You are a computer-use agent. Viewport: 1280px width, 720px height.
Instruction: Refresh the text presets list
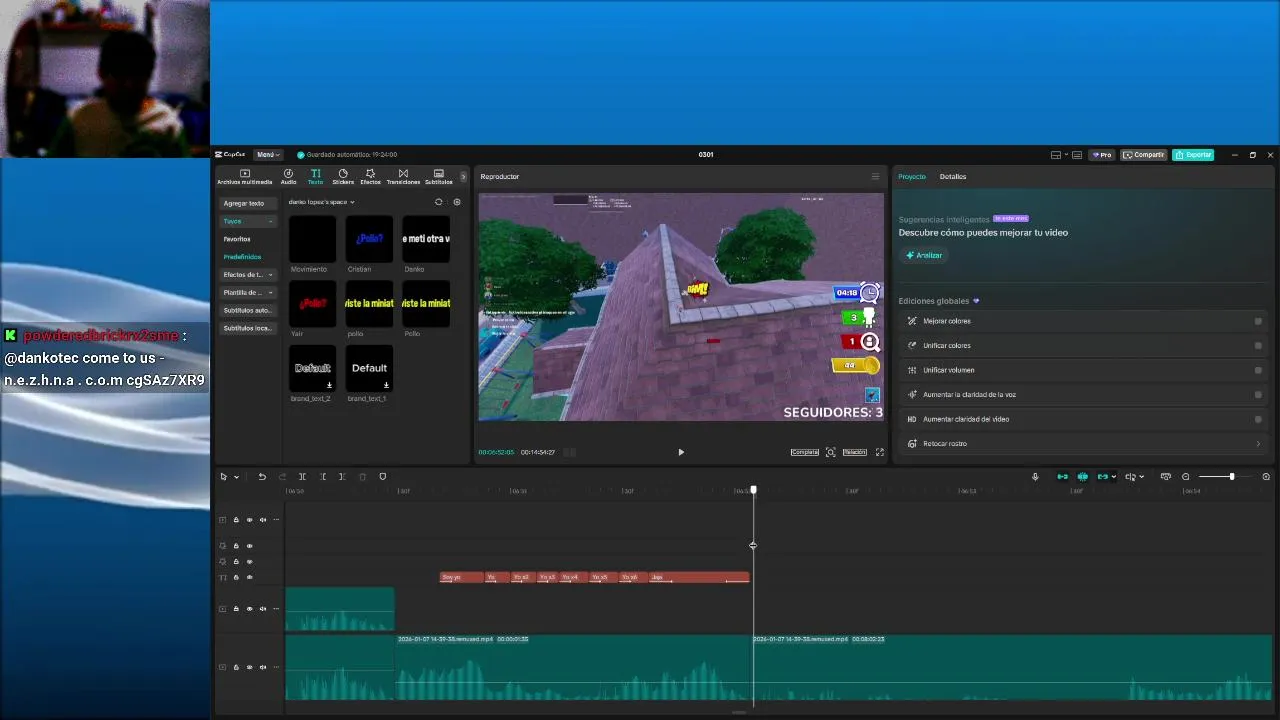click(x=438, y=202)
